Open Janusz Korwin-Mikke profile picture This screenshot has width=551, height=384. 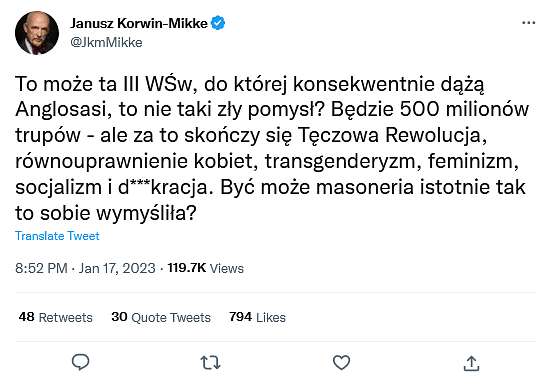37,33
